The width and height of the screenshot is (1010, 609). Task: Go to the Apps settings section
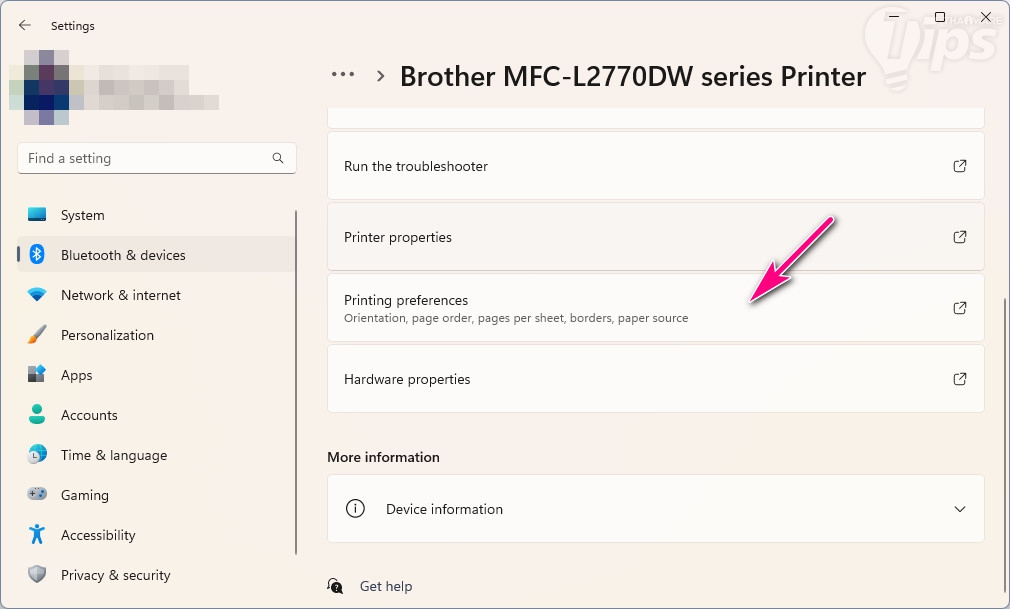[76, 375]
